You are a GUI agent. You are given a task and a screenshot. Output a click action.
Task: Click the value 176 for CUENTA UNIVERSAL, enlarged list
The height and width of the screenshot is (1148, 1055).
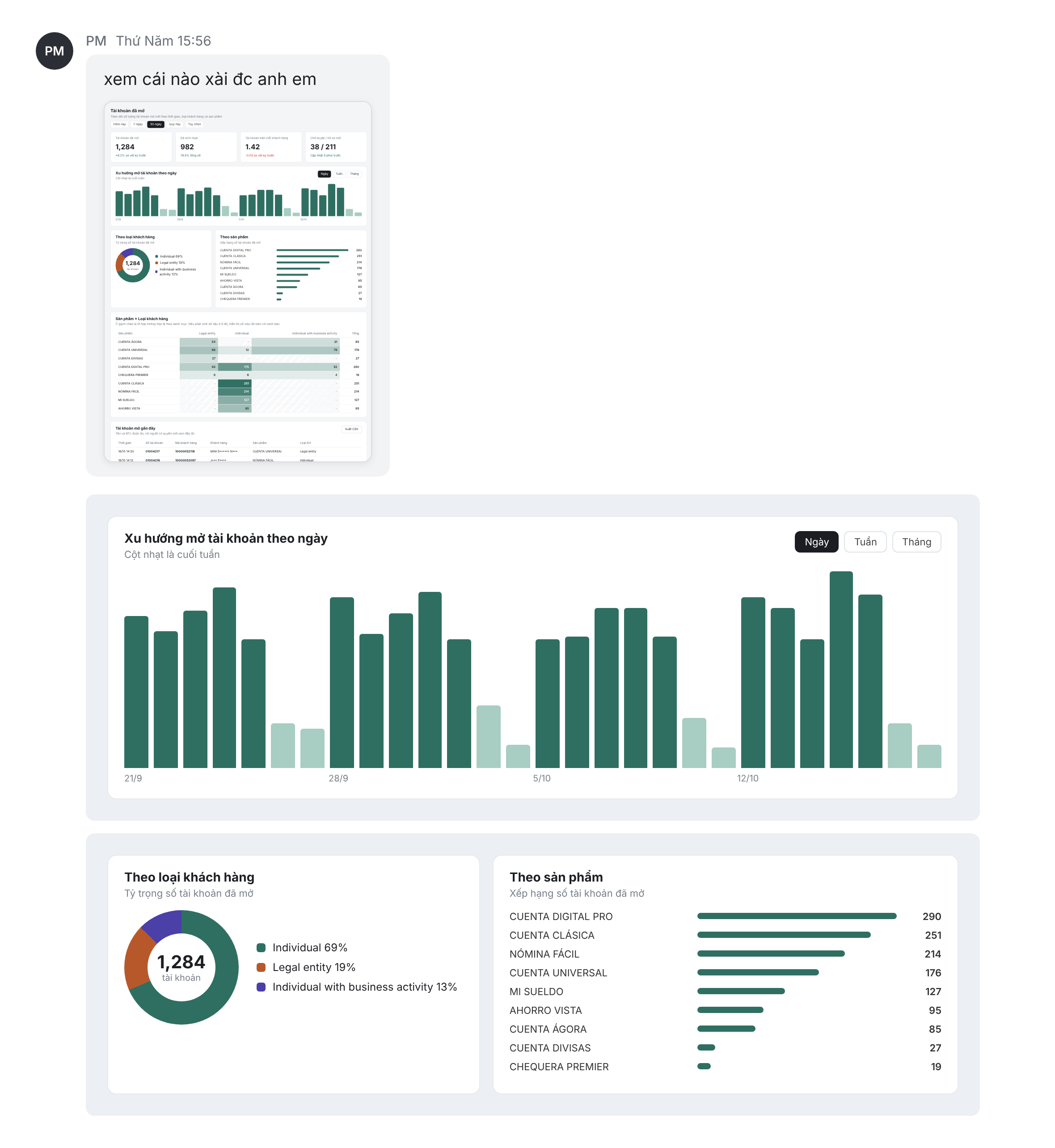tap(933, 973)
